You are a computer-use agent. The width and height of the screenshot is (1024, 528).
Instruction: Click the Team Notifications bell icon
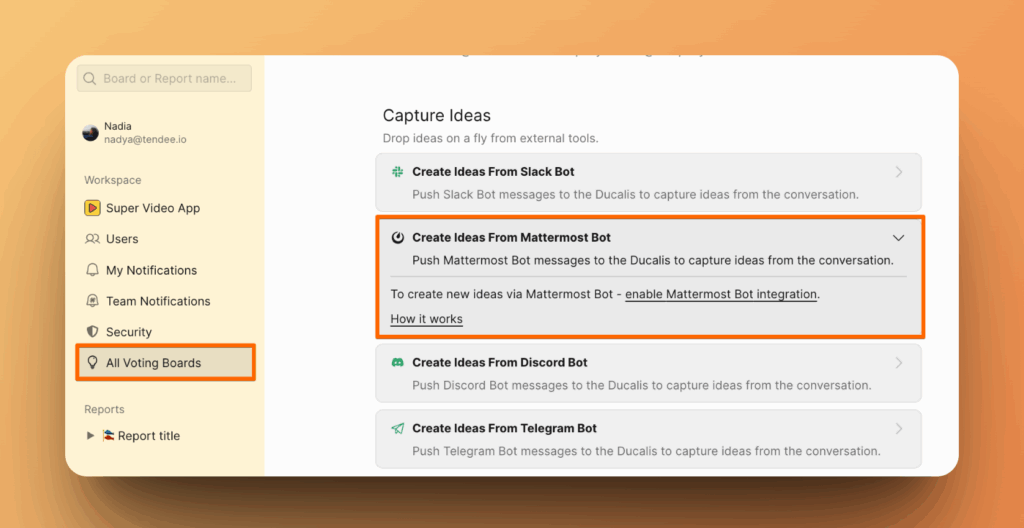[x=92, y=301]
